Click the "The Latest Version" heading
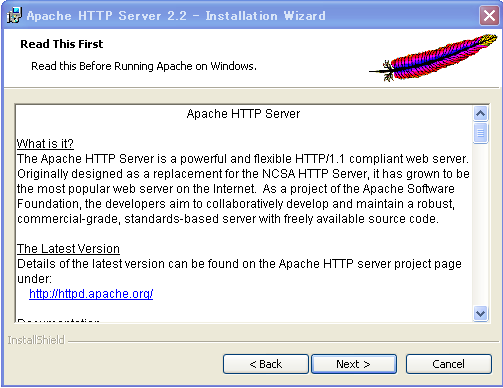This screenshot has height=388, width=503. (68, 249)
